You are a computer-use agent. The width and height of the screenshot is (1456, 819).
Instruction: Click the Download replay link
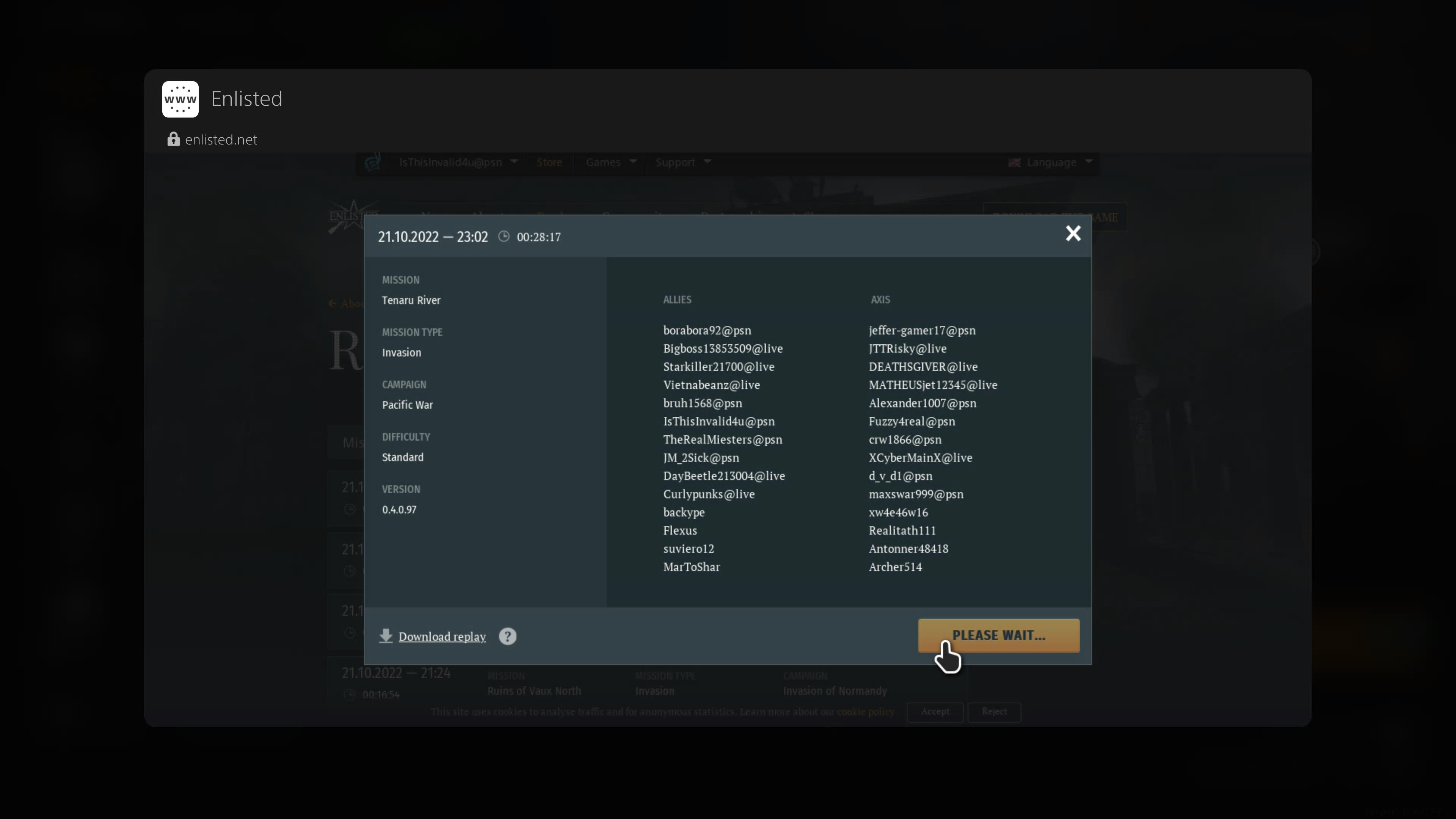click(x=442, y=637)
